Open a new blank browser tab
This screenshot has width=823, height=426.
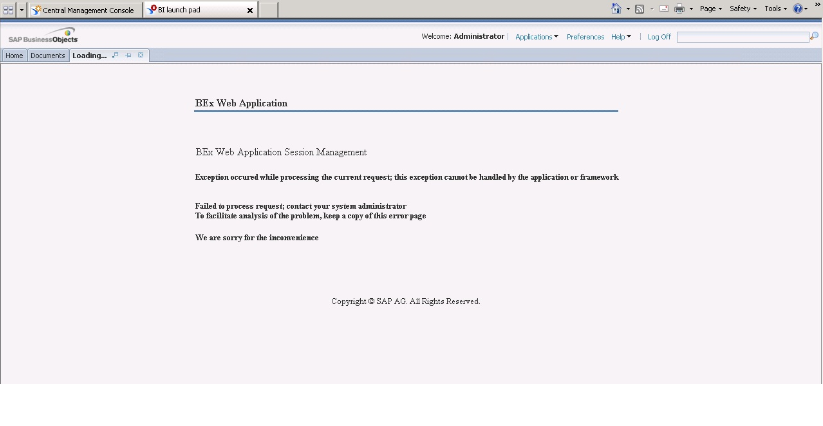268,10
